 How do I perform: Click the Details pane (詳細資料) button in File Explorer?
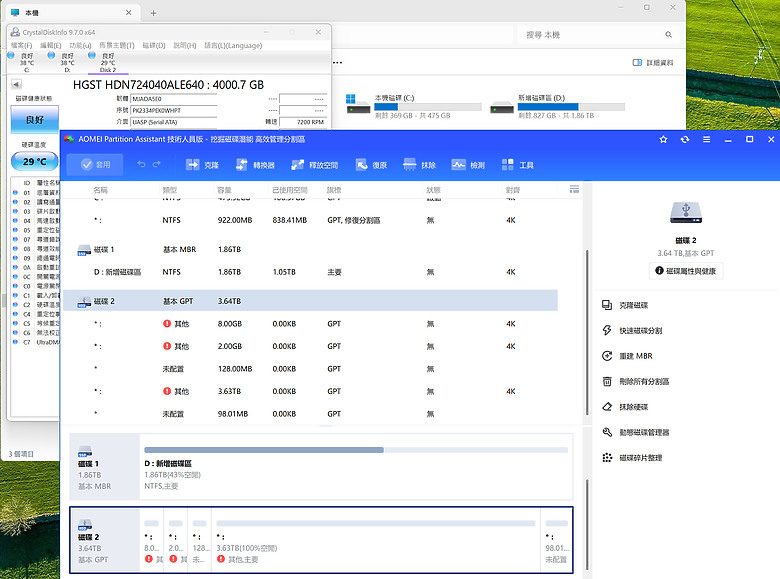pyautogui.click(x=653, y=63)
